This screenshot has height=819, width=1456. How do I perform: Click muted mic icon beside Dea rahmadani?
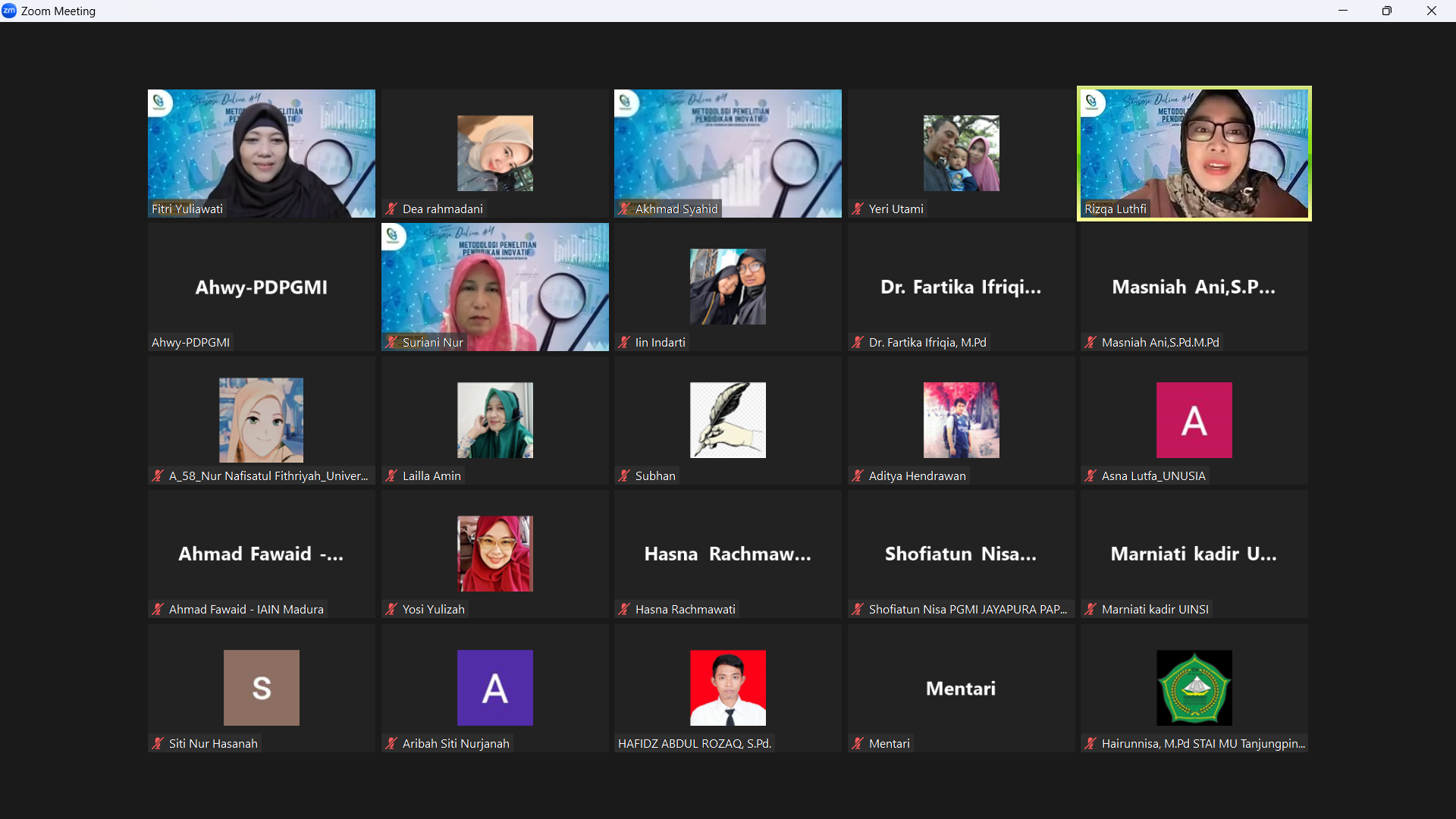(x=391, y=209)
